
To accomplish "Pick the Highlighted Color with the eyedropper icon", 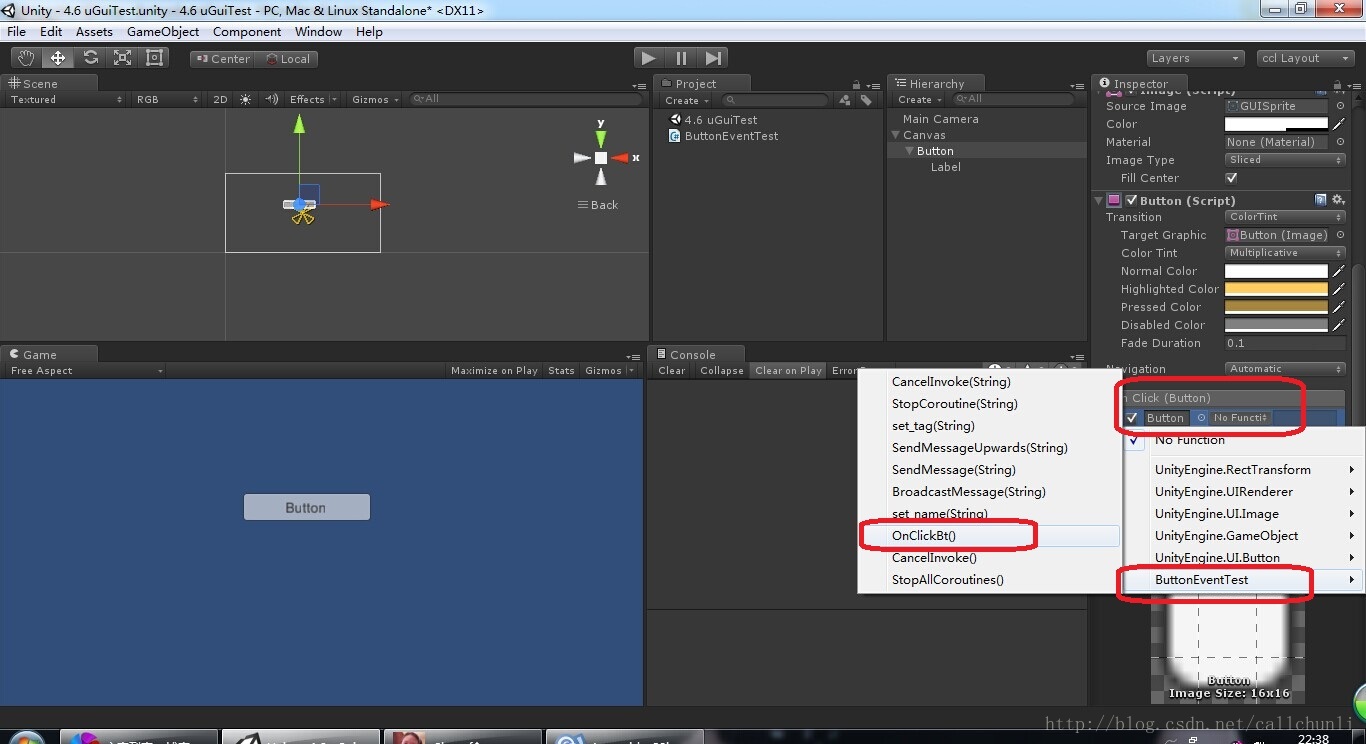I will pyautogui.click(x=1339, y=289).
